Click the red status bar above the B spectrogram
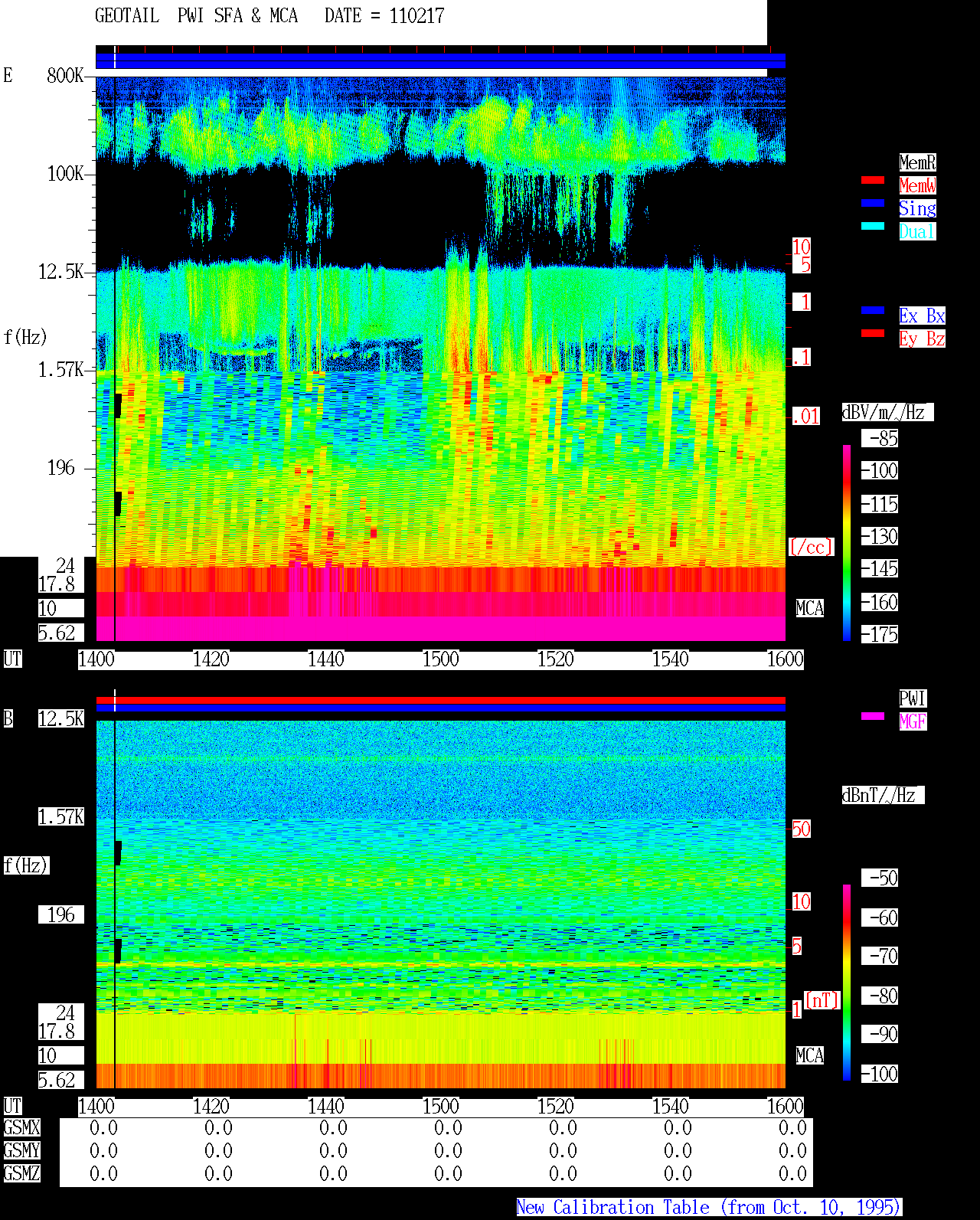The width and height of the screenshot is (980, 1220). pyautogui.click(x=440, y=700)
